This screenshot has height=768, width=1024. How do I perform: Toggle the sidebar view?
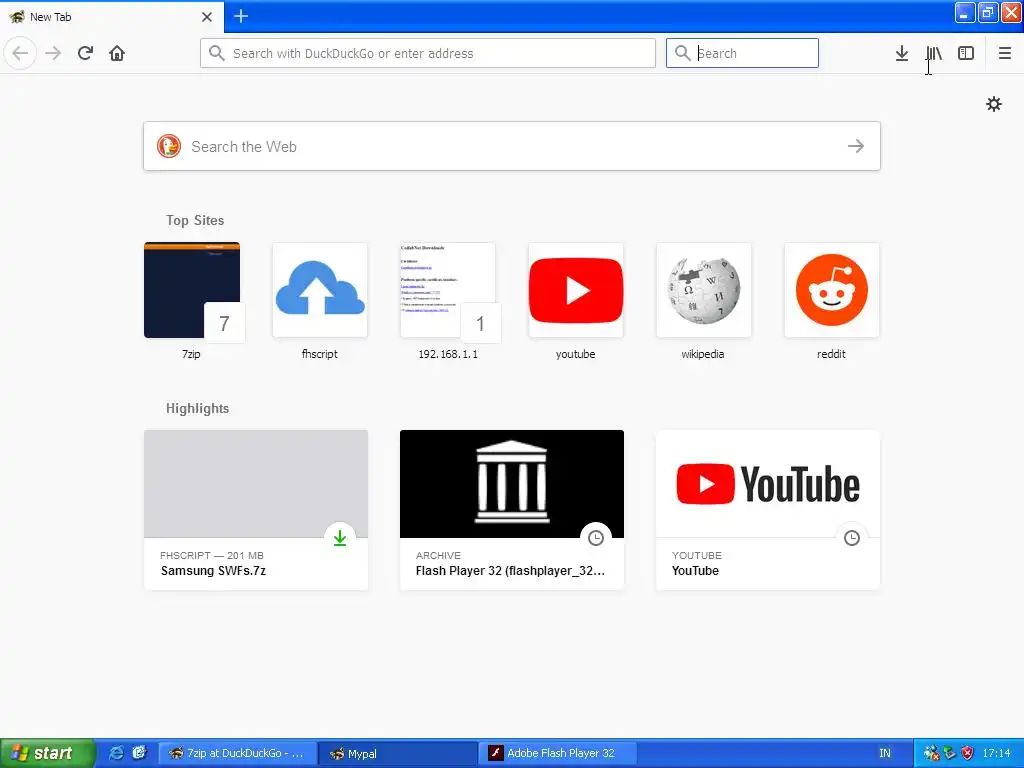click(x=966, y=53)
